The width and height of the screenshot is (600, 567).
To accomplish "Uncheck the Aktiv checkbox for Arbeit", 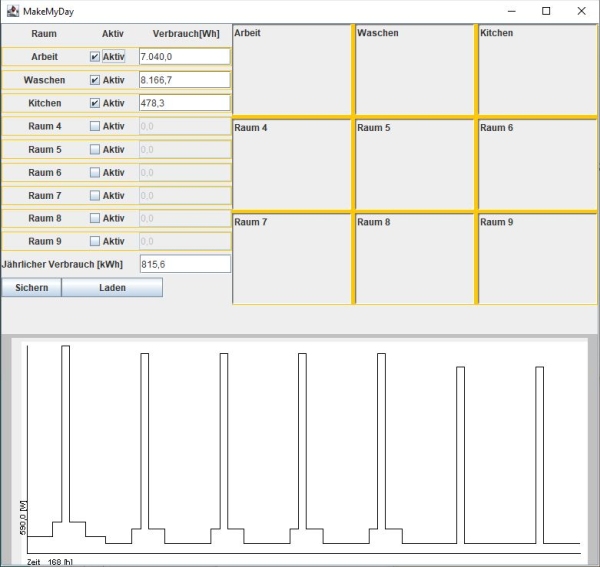I will pos(95,57).
